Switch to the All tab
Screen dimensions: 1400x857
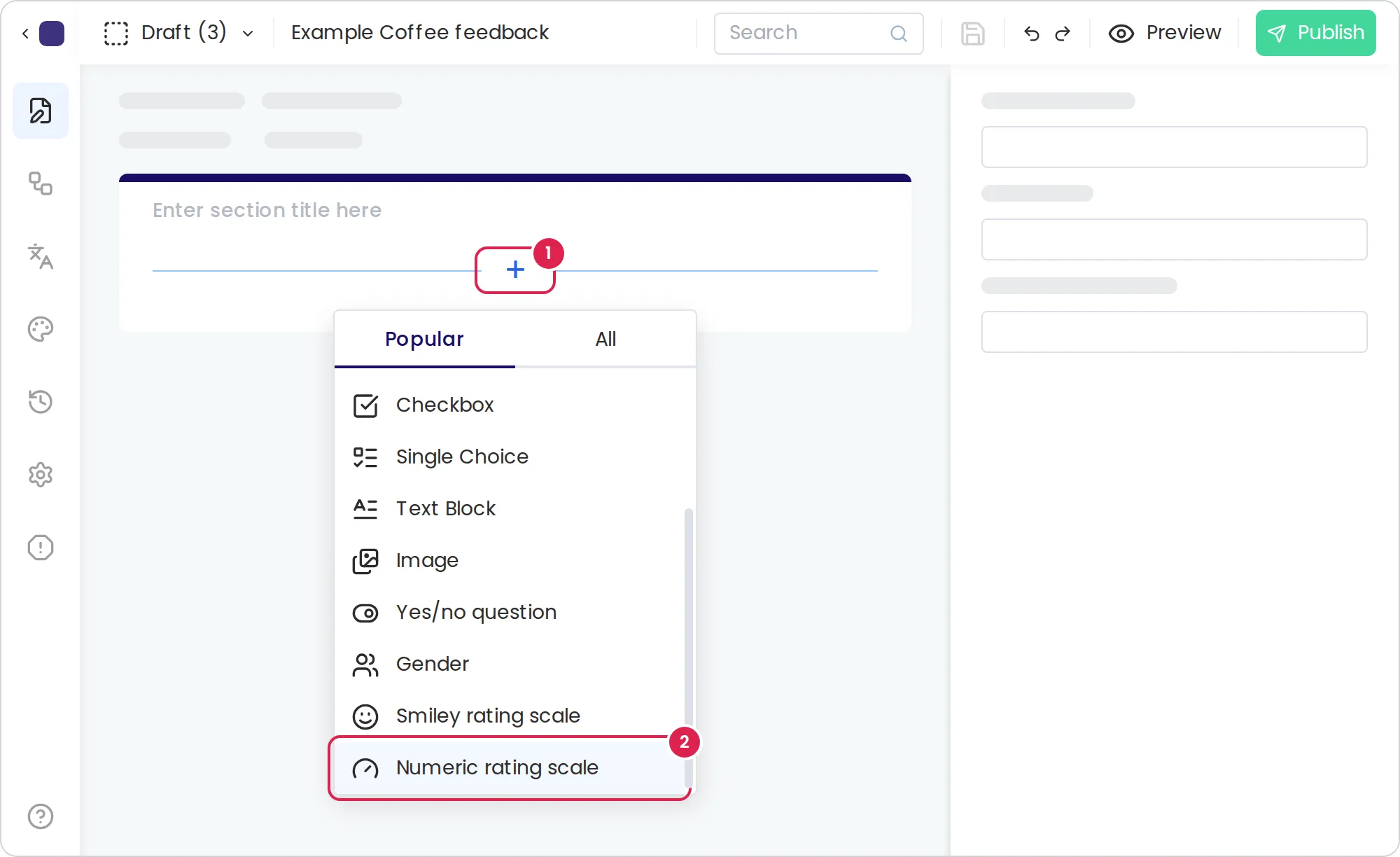[605, 339]
